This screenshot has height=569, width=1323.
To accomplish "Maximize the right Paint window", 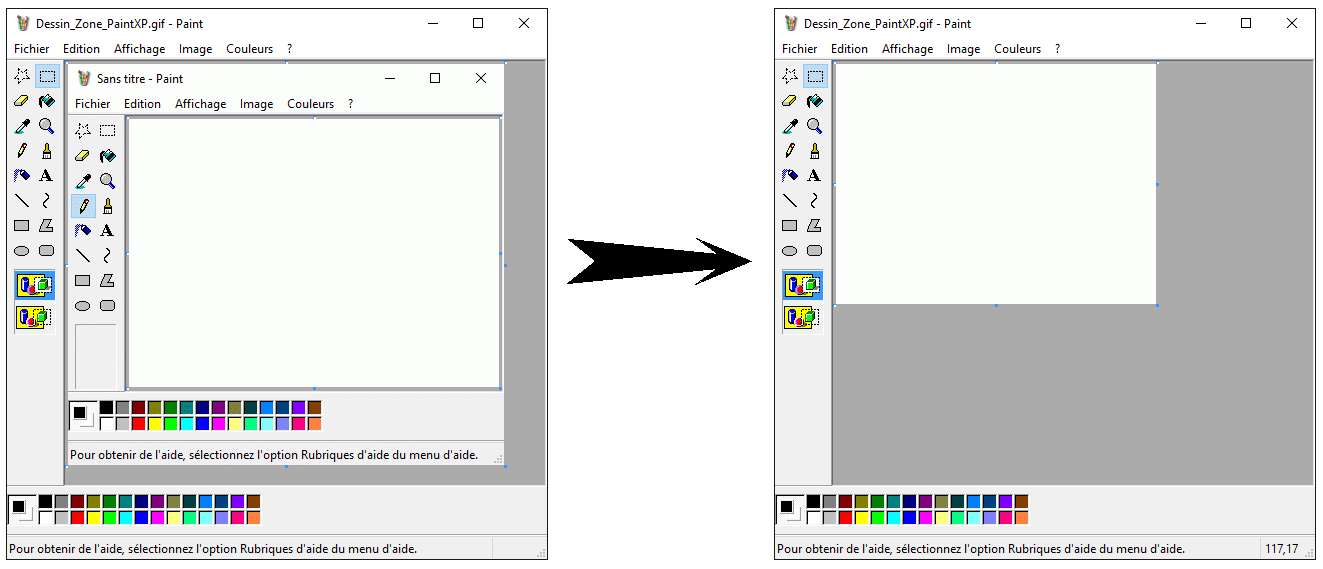I will pos(1246,23).
